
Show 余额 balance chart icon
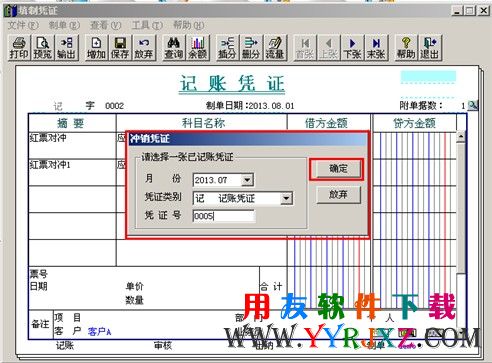click(x=198, y=48)
